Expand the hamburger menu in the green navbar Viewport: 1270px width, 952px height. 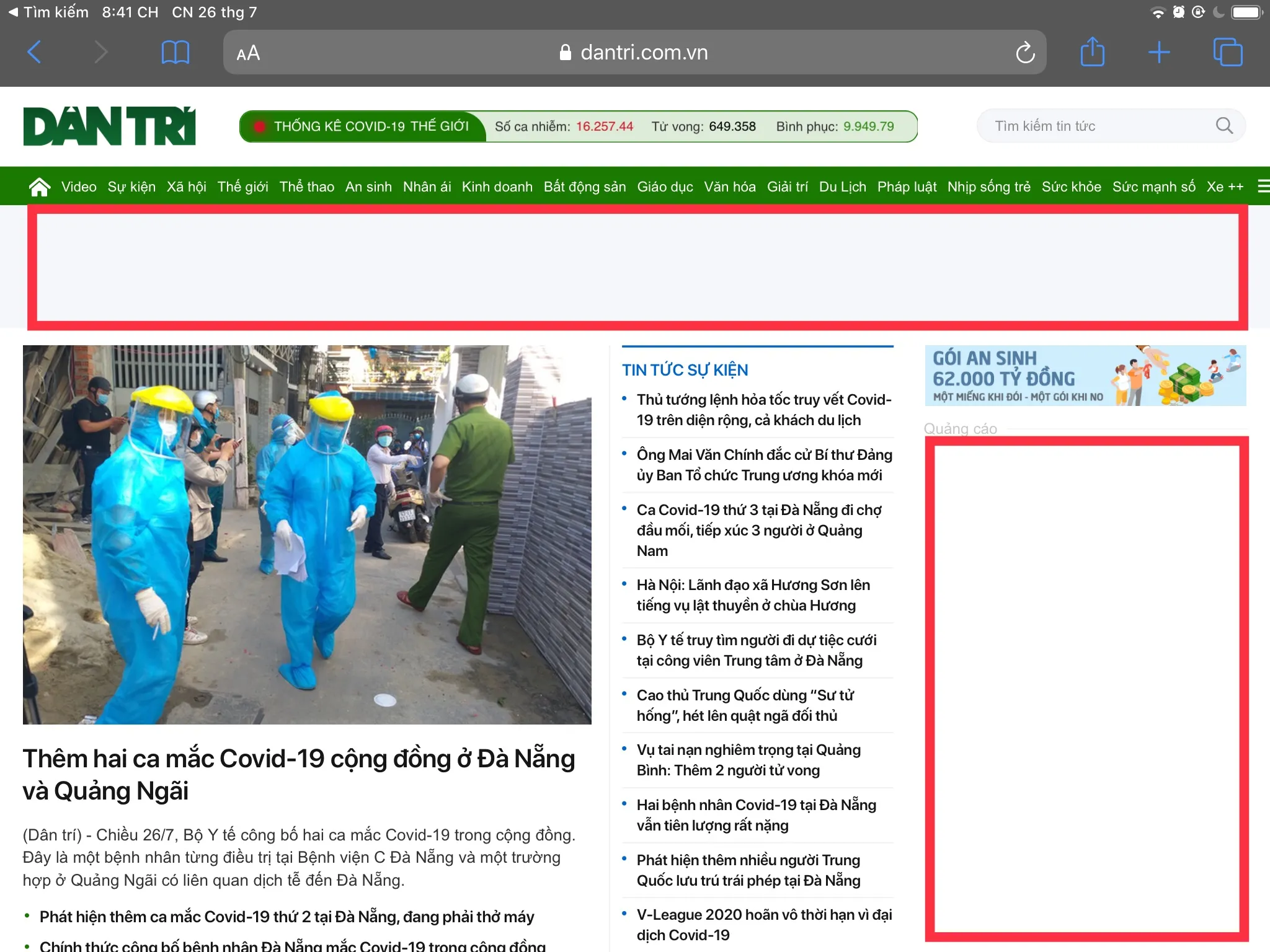1263,187
